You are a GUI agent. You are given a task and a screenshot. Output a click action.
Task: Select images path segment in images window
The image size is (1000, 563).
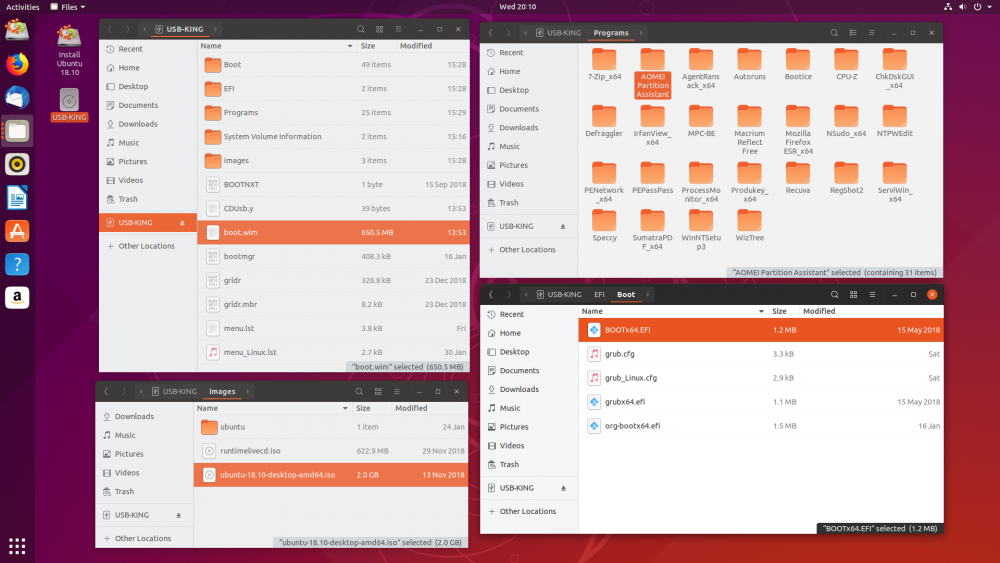click(222, 391)
